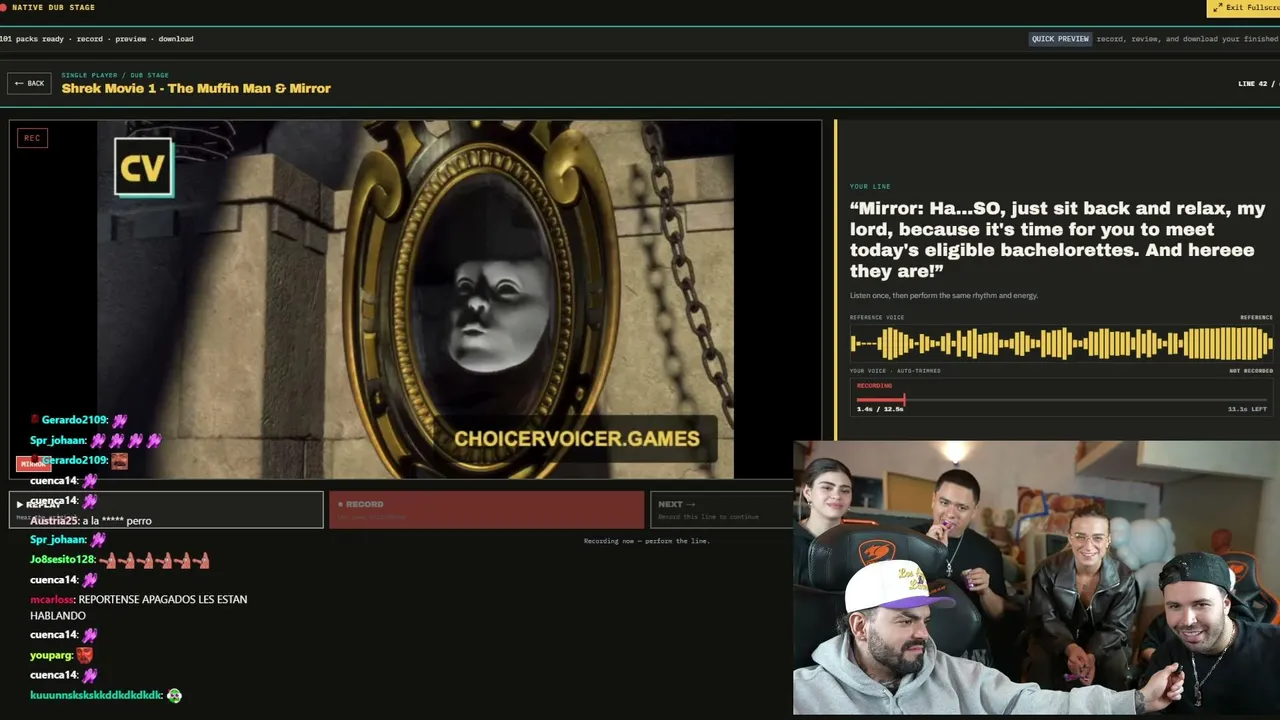The image size is (1280, 720).
Task: Click the Mirror line script text
Action: click(1058, 240)
